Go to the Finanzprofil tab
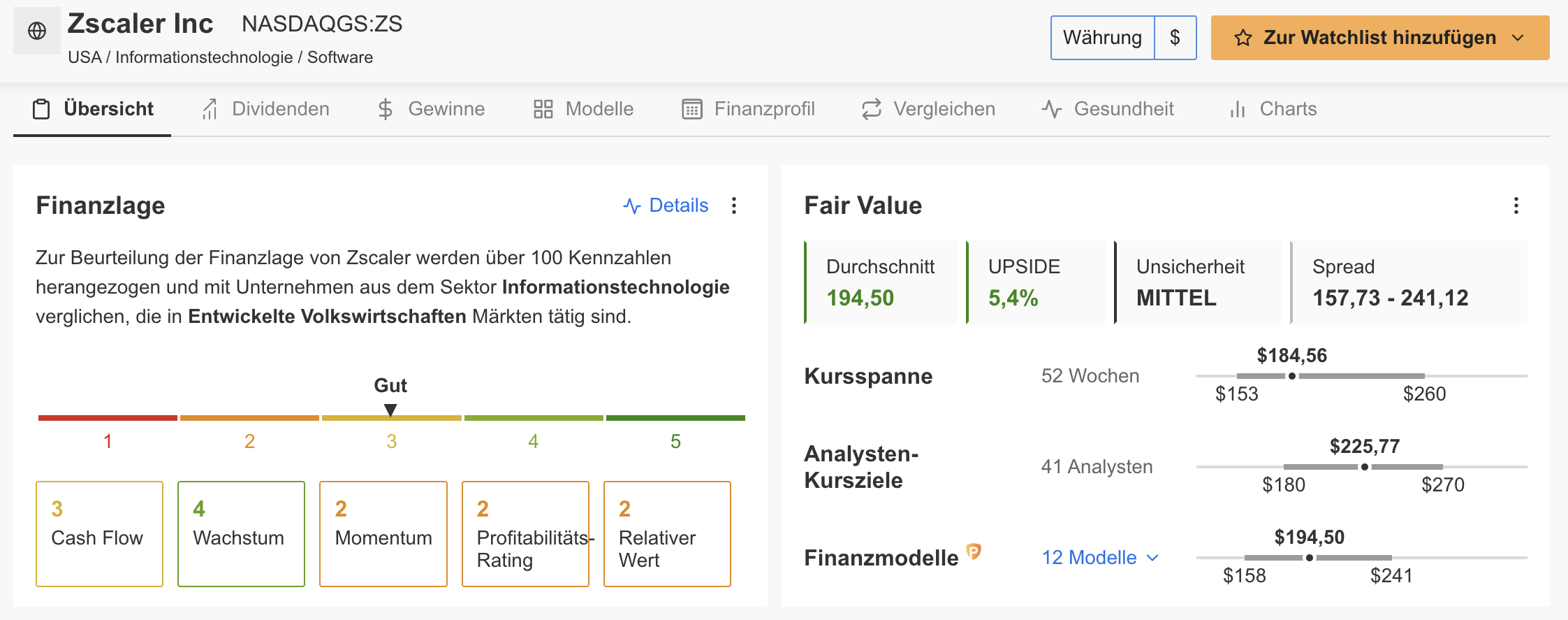The image size is (1568, 620). (748, 109)
